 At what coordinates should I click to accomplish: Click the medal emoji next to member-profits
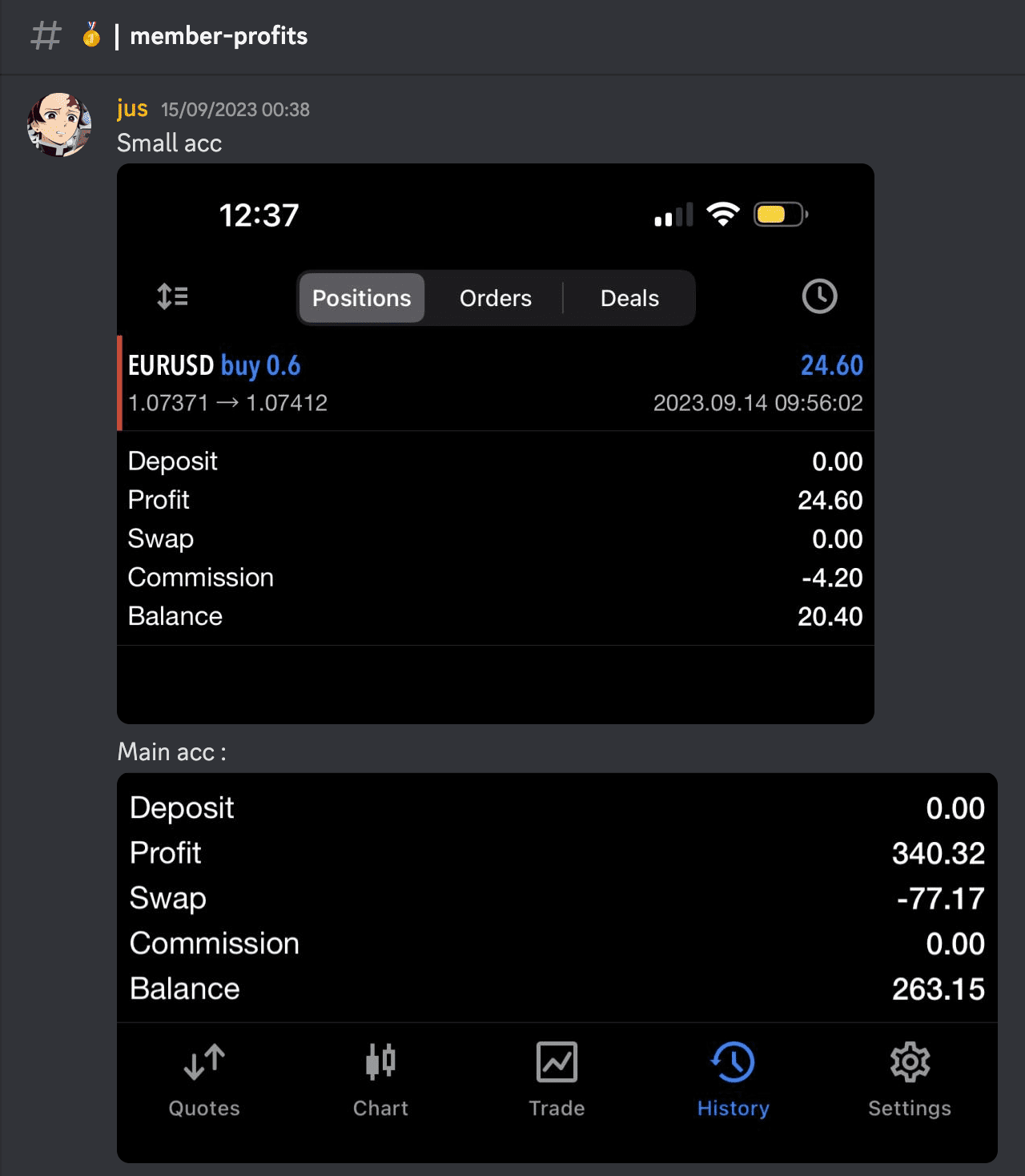click(90, 35)
